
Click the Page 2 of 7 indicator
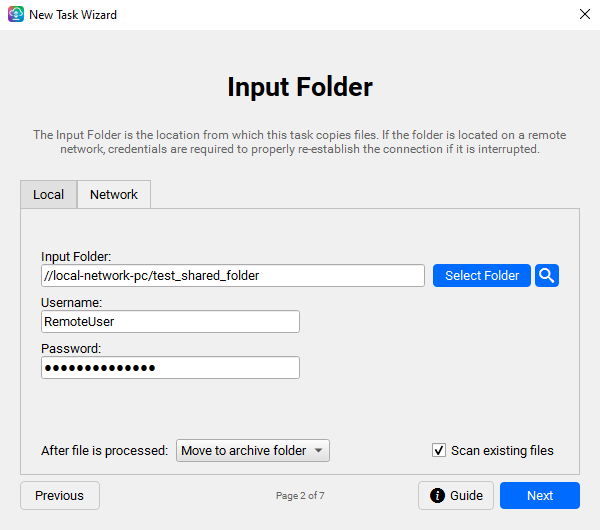pyautogui.click(x=300, y=496)
